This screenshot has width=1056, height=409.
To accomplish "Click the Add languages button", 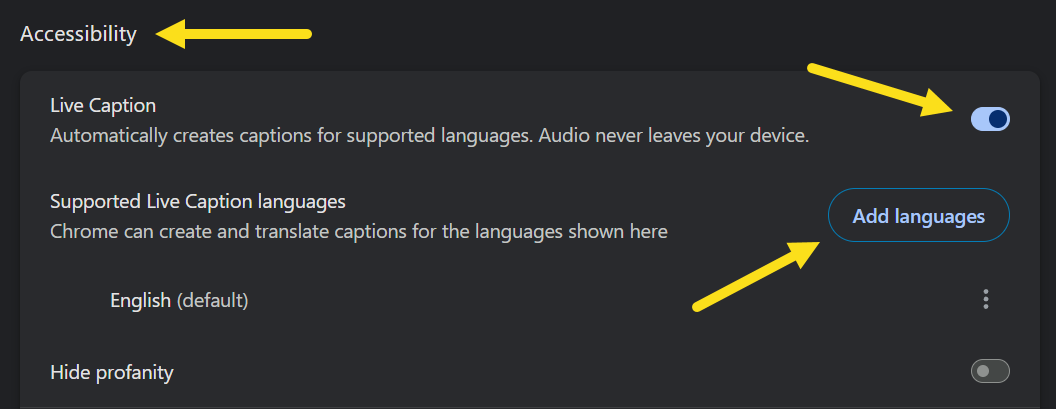I will coord(919,216).
